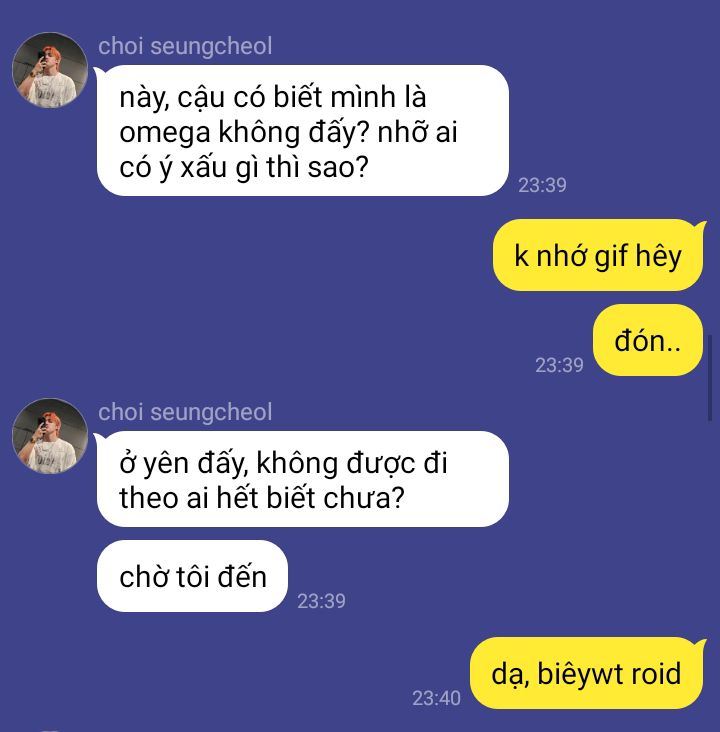Select the 'dạ, biêywt roid' reply bubble
The width and height of the screenshot is (720, 732).
586,673
